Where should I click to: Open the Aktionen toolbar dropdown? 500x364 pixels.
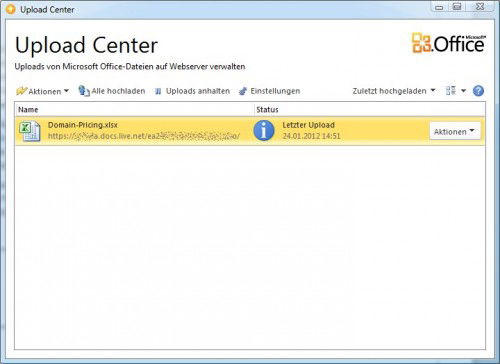42,91
